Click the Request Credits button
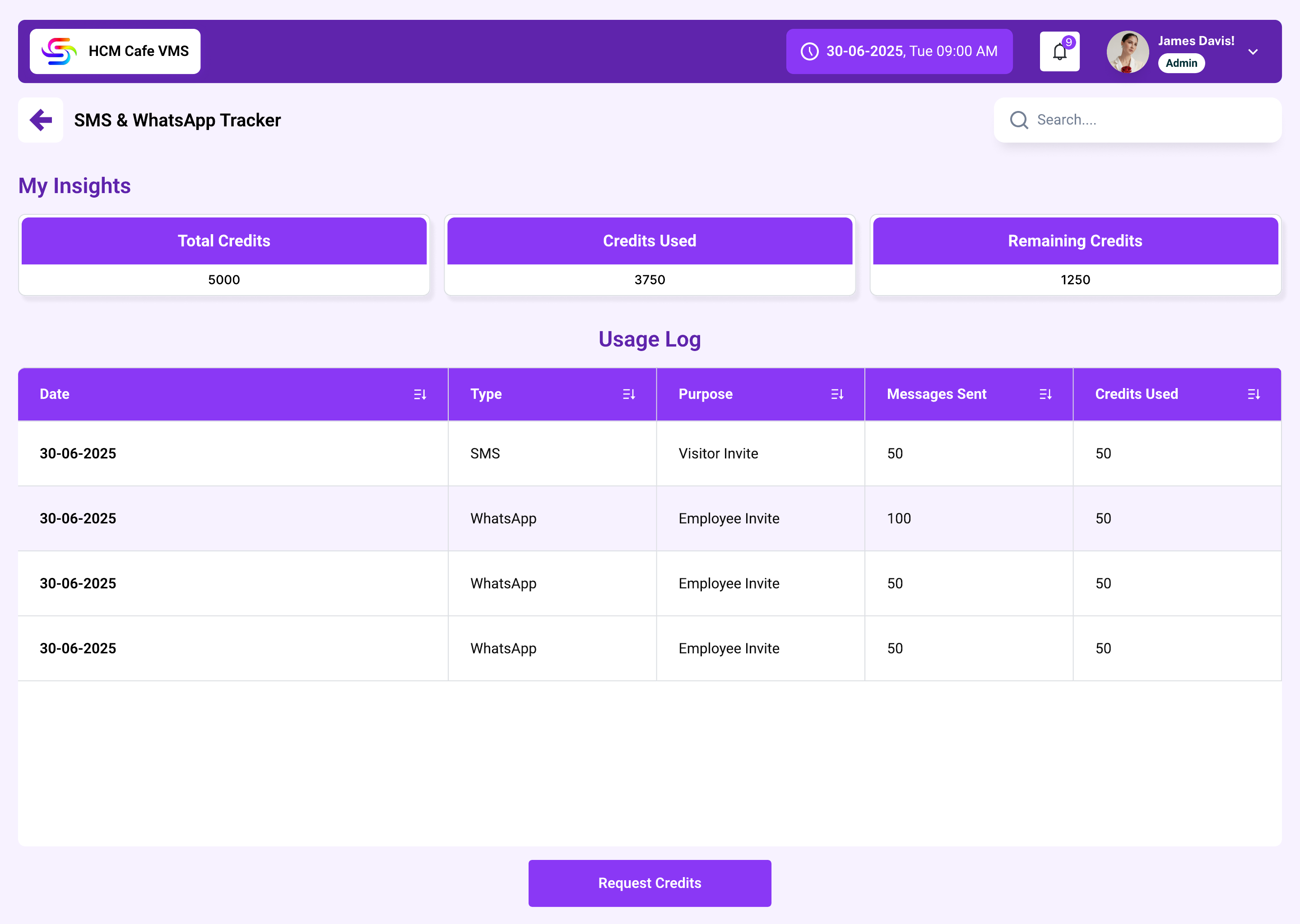Image resolution: width=1300 pixels, height=924 pixels. (x=650, y=883)
